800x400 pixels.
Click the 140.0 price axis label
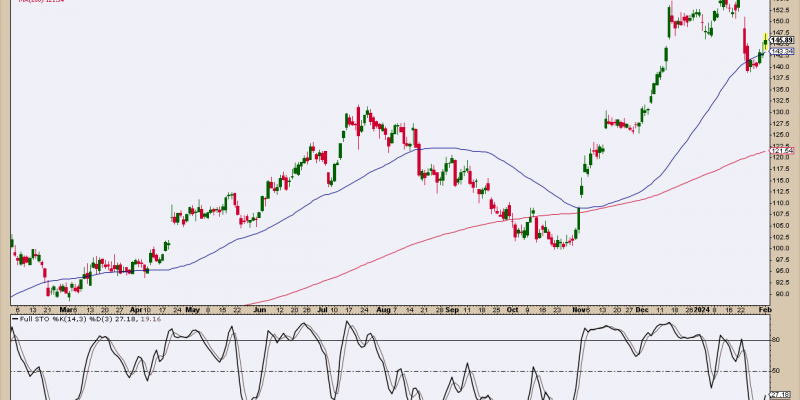(779, 66)
